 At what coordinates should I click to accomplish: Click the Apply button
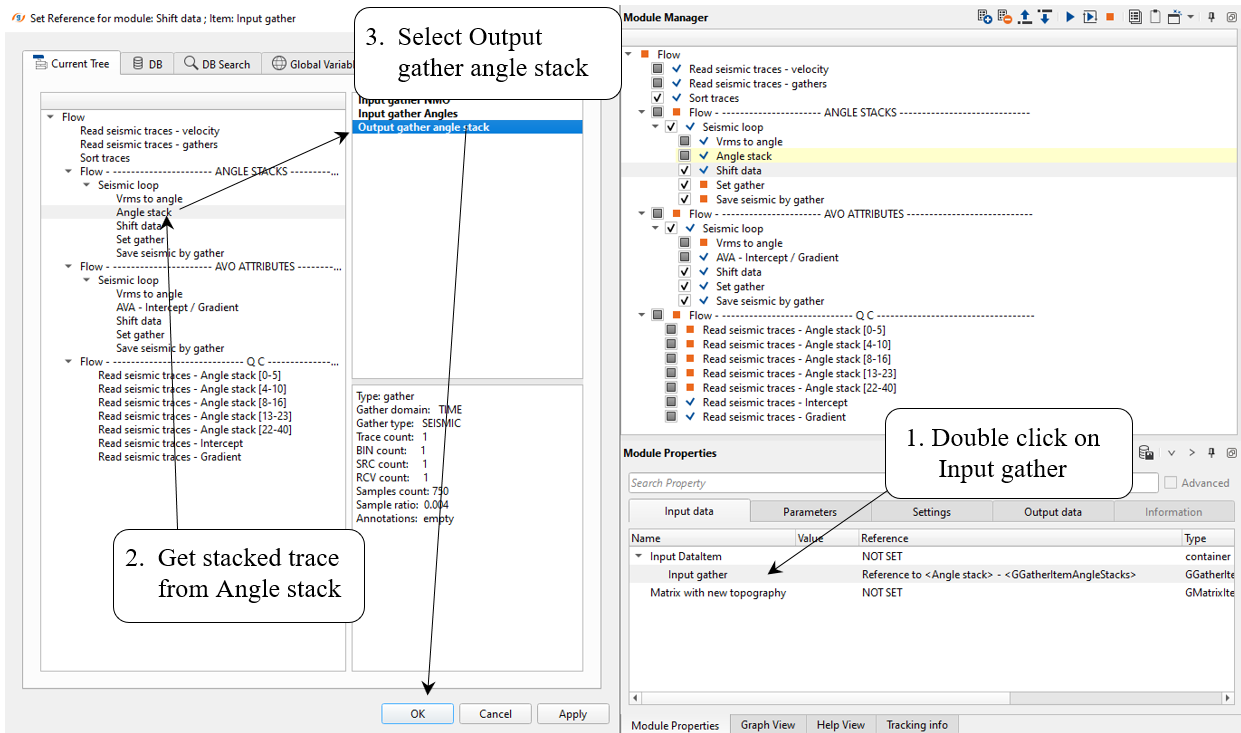point(572,714)
